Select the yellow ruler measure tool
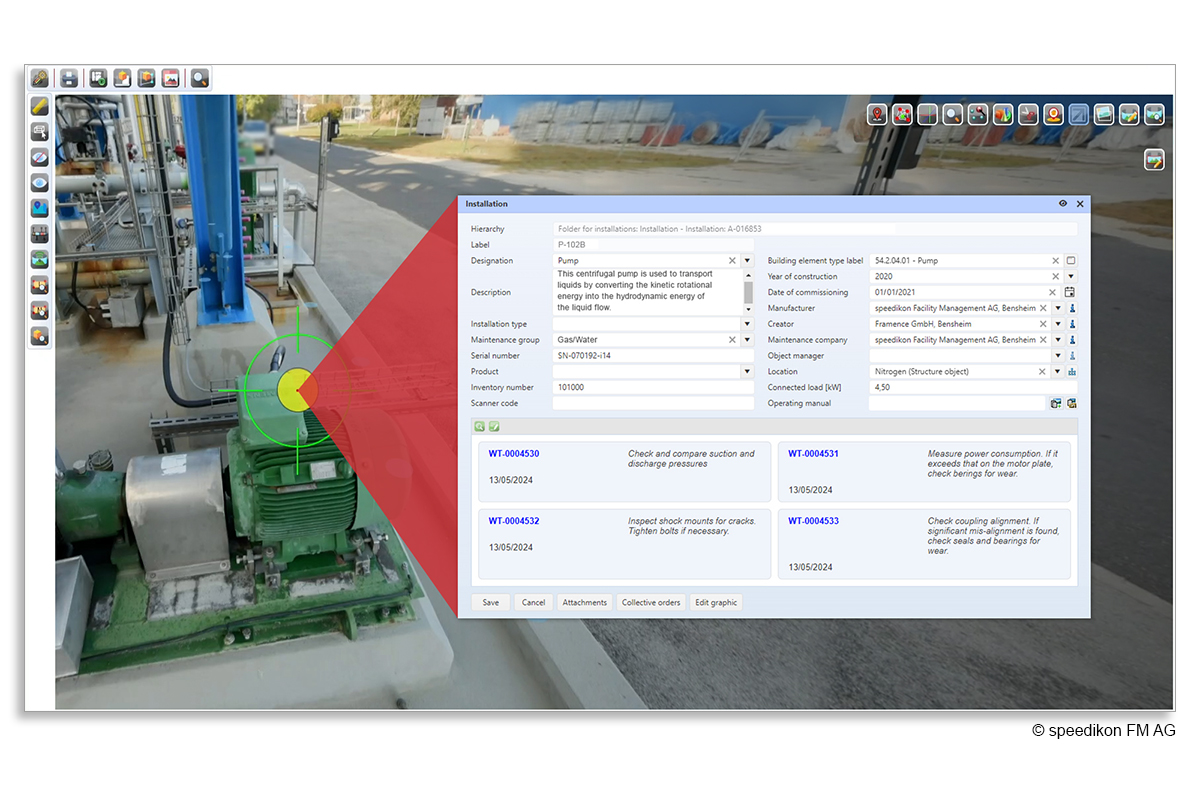 pyautogui.click(x=40, y=105)
